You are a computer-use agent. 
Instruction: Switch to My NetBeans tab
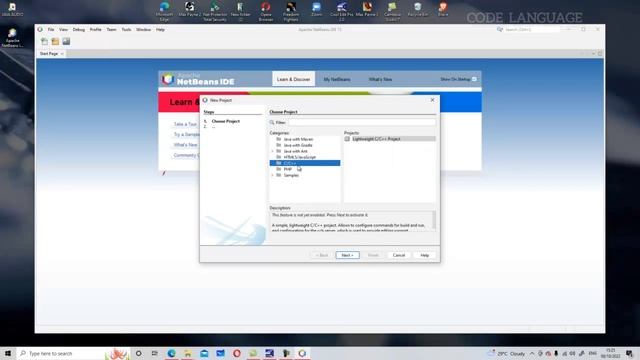[x=337, y=79]
